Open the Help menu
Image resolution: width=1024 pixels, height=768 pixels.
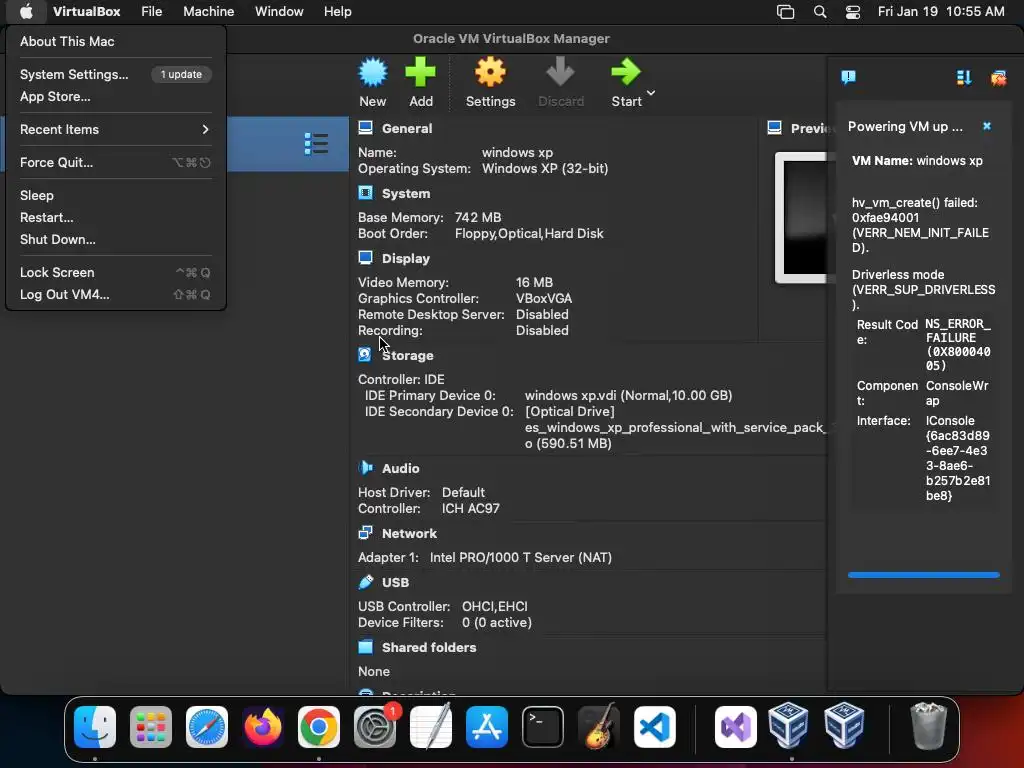(x=338, y=11)
